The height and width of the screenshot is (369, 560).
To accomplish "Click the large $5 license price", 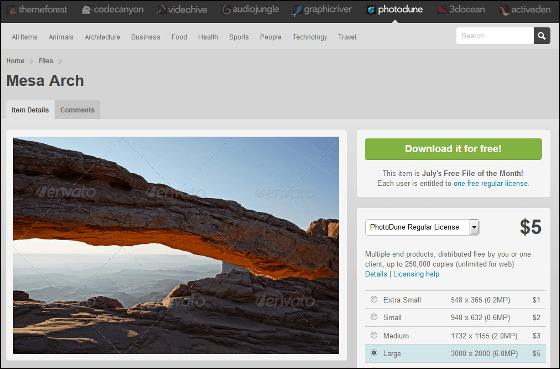I will tap(531, 227).
